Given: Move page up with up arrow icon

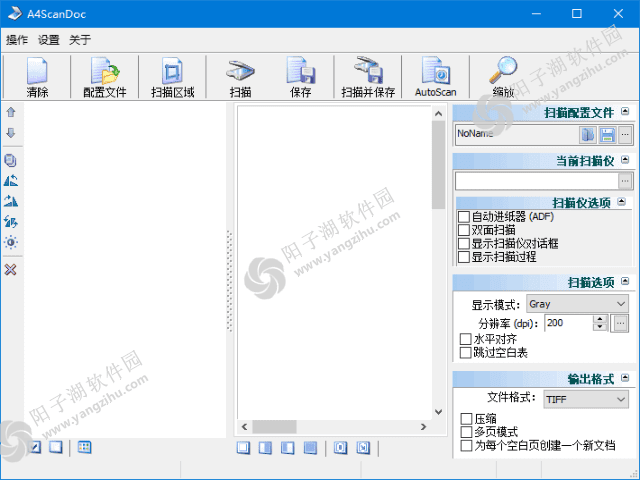Looking at the screenshot, I should click(11, 112).
